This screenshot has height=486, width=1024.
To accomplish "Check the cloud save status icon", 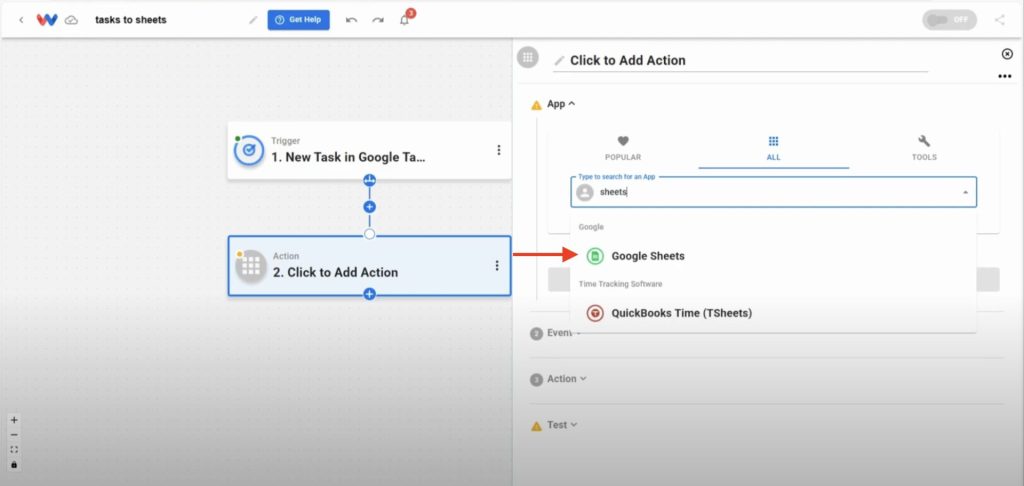I will click(x=71, y=20).
